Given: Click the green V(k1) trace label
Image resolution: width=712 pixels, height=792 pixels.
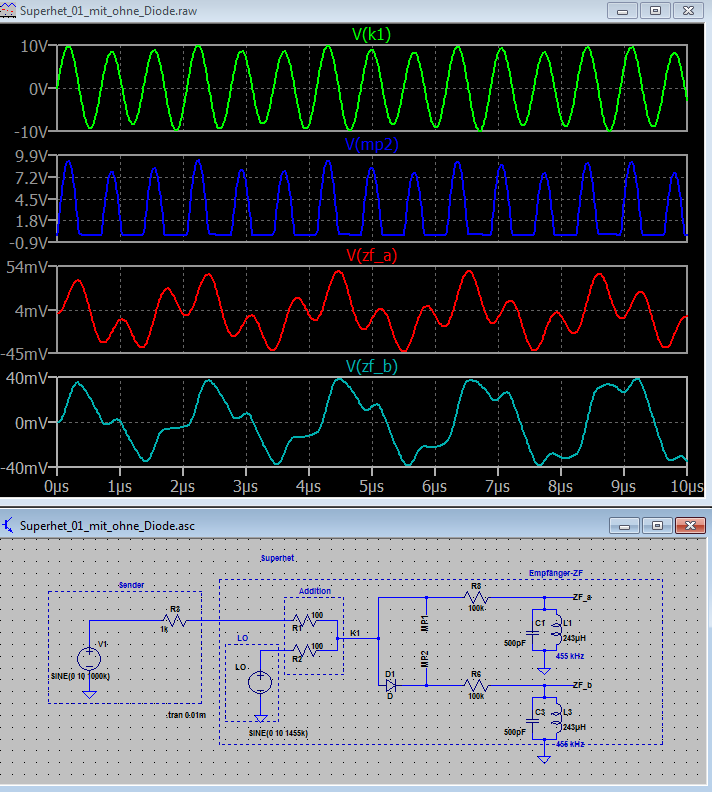Looking at the screenshot, I should coord(372,33).
